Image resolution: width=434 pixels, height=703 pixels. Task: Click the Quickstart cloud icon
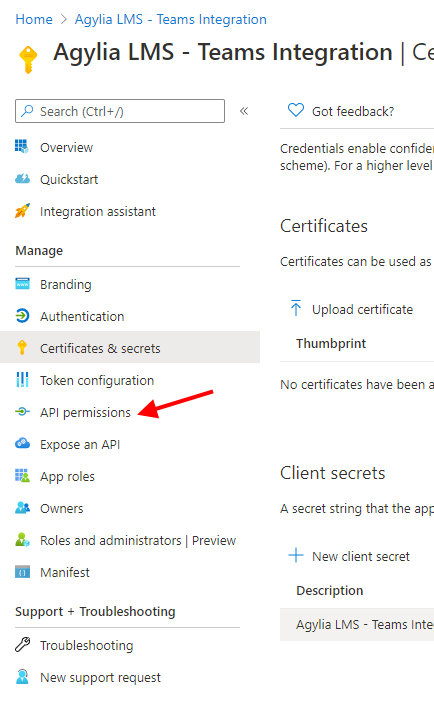(x=22, y=179)
